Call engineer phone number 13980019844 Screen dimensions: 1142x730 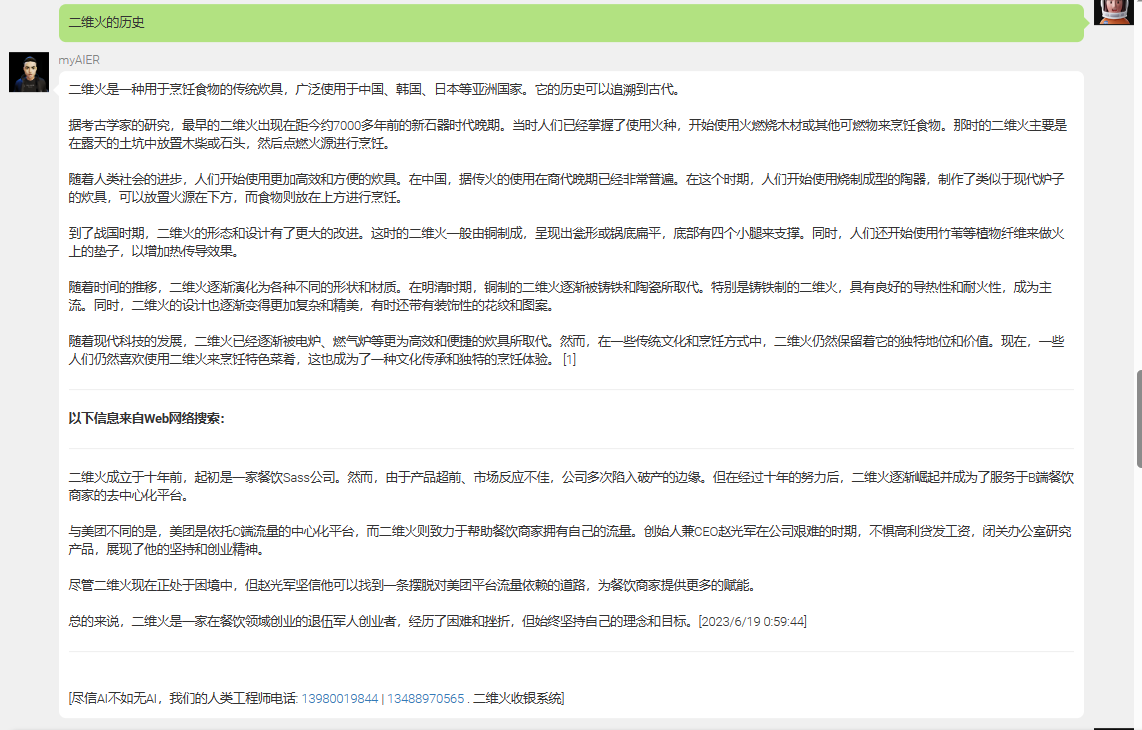pos(339,699)
